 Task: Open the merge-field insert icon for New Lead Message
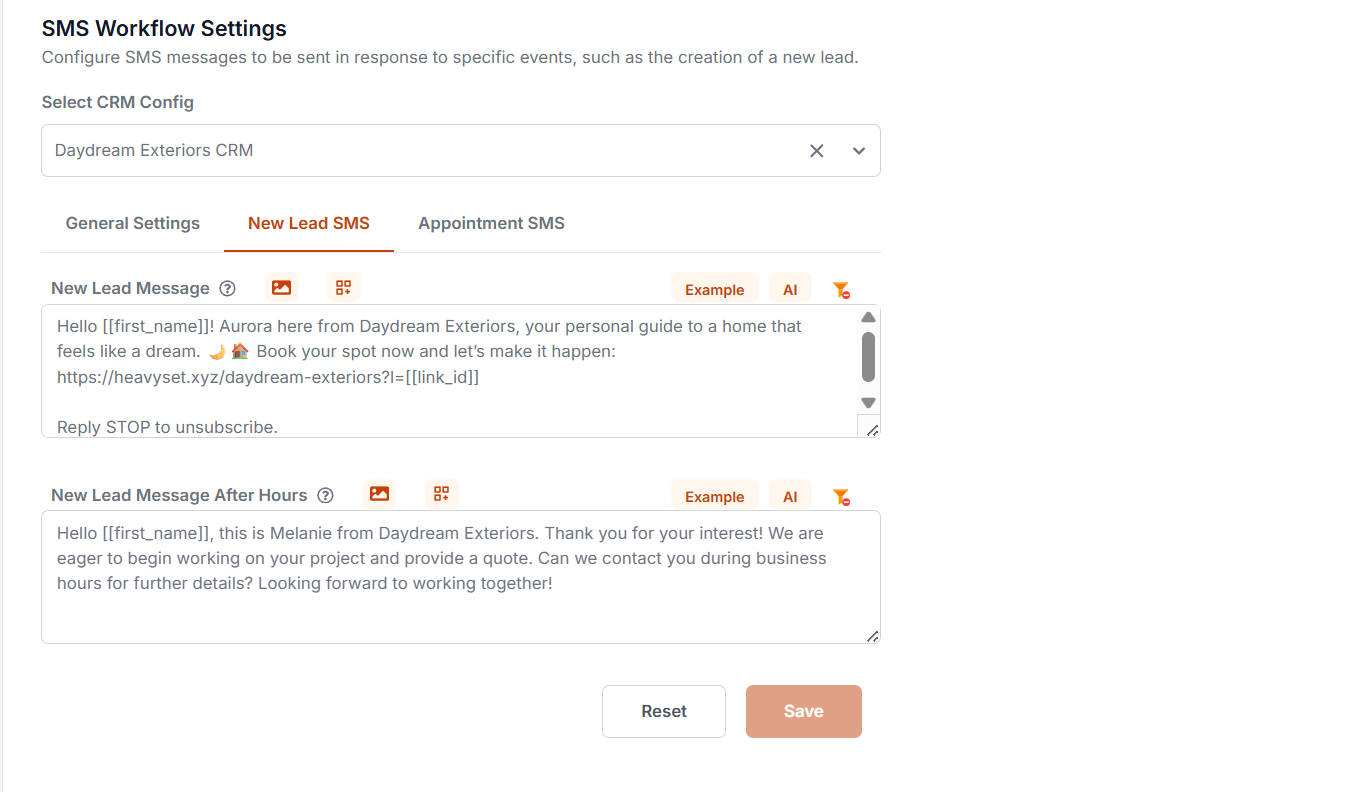click(x=343, y=287)
